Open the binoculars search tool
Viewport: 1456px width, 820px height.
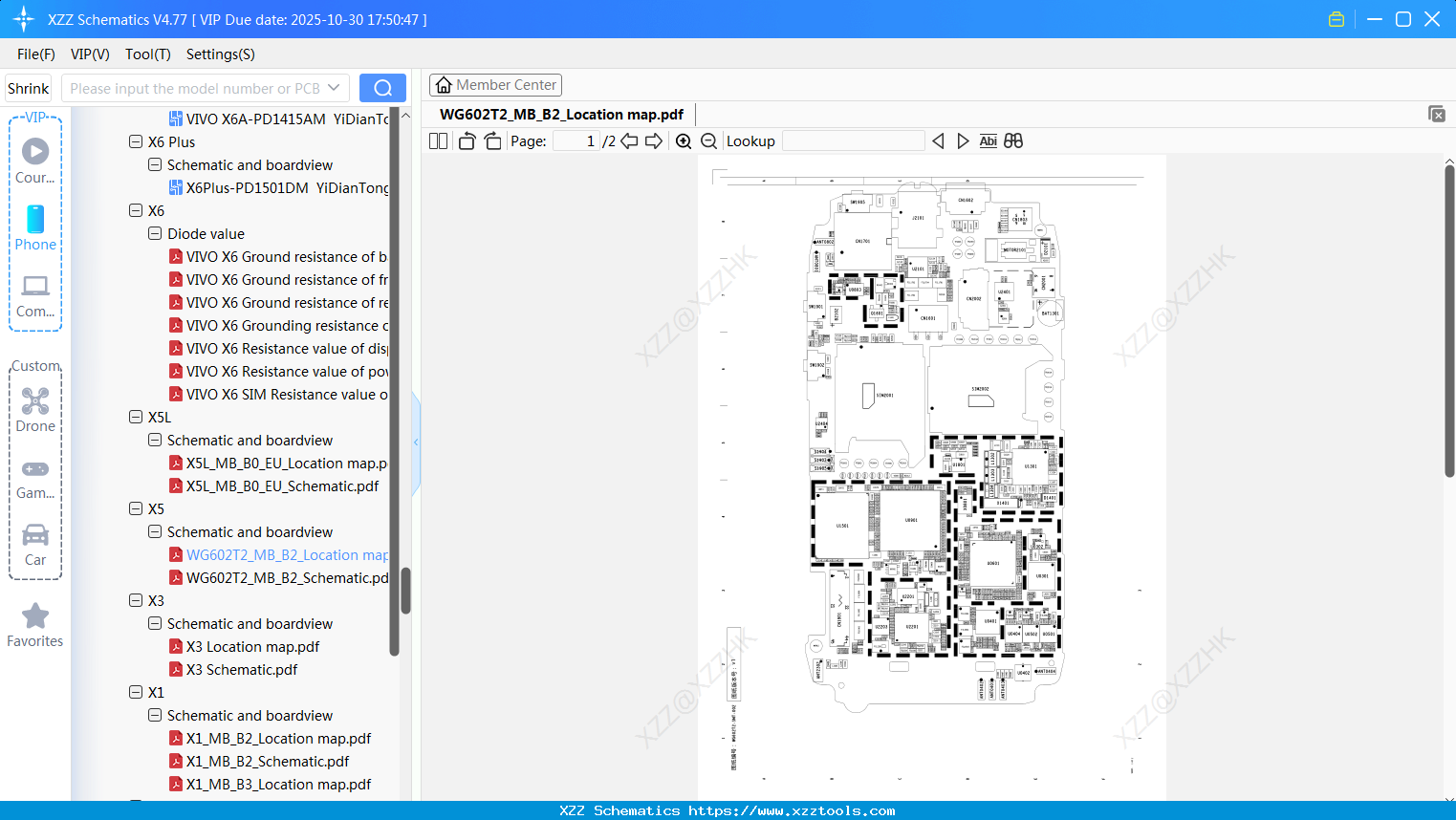click(1013, 140)
